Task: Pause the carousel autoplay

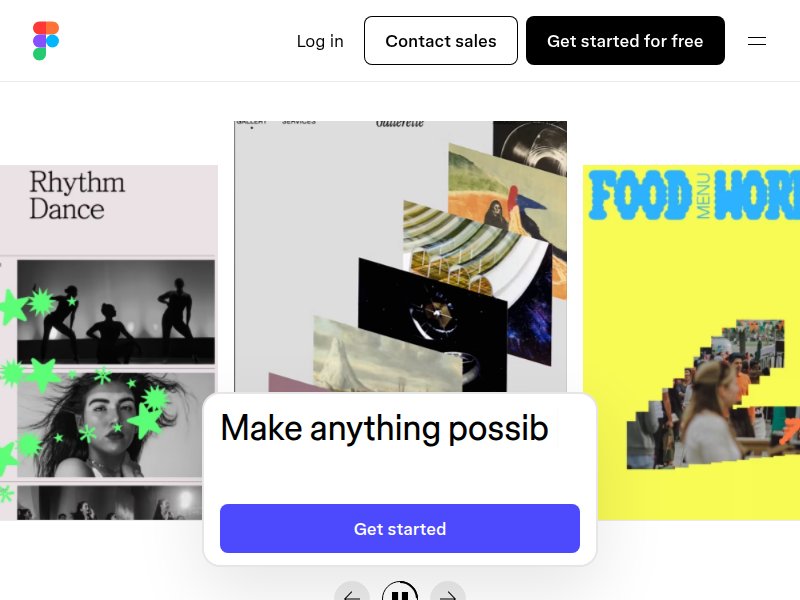Action: 400,592
